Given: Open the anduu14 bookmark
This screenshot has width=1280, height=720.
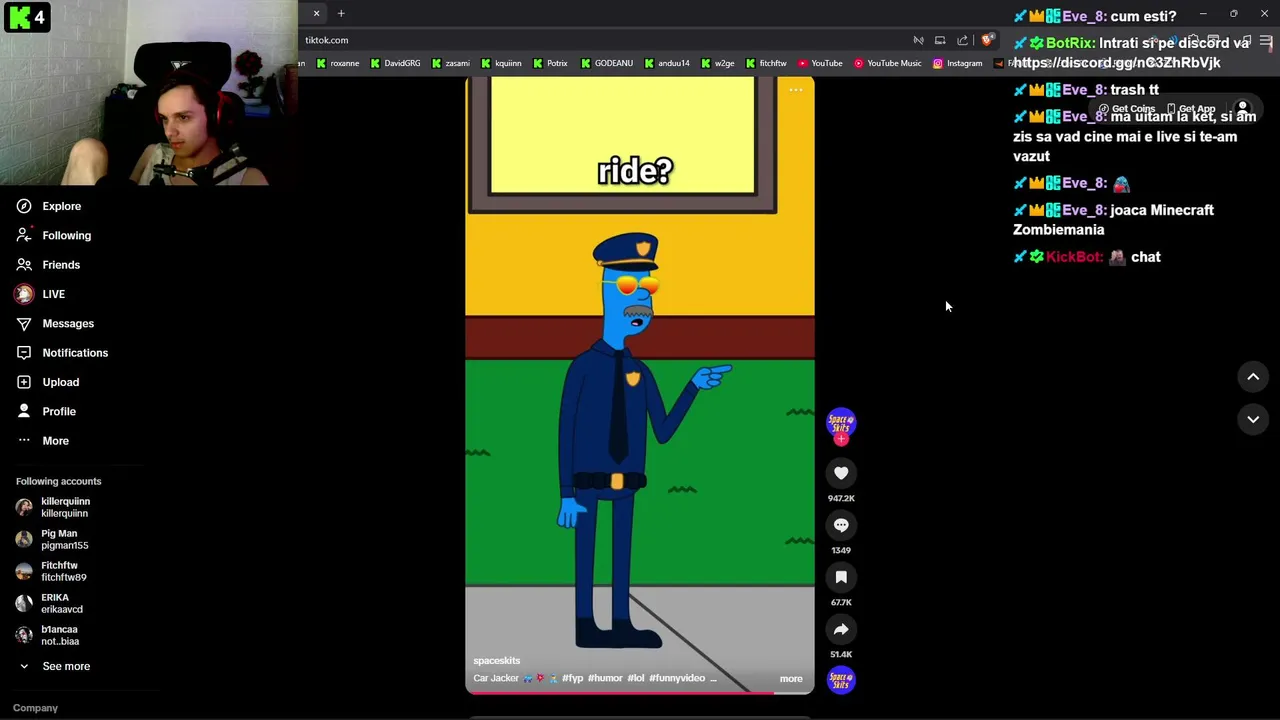Looking at the screenshot, I should (666, 63).
